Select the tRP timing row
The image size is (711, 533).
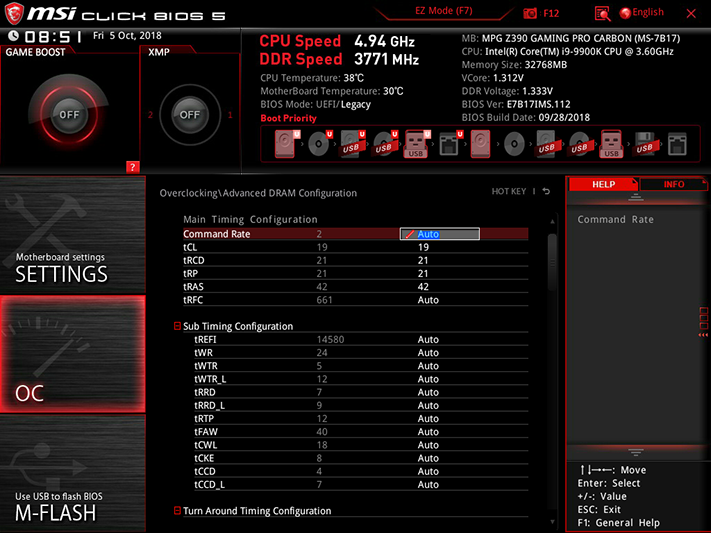click(x=356, y=274)
